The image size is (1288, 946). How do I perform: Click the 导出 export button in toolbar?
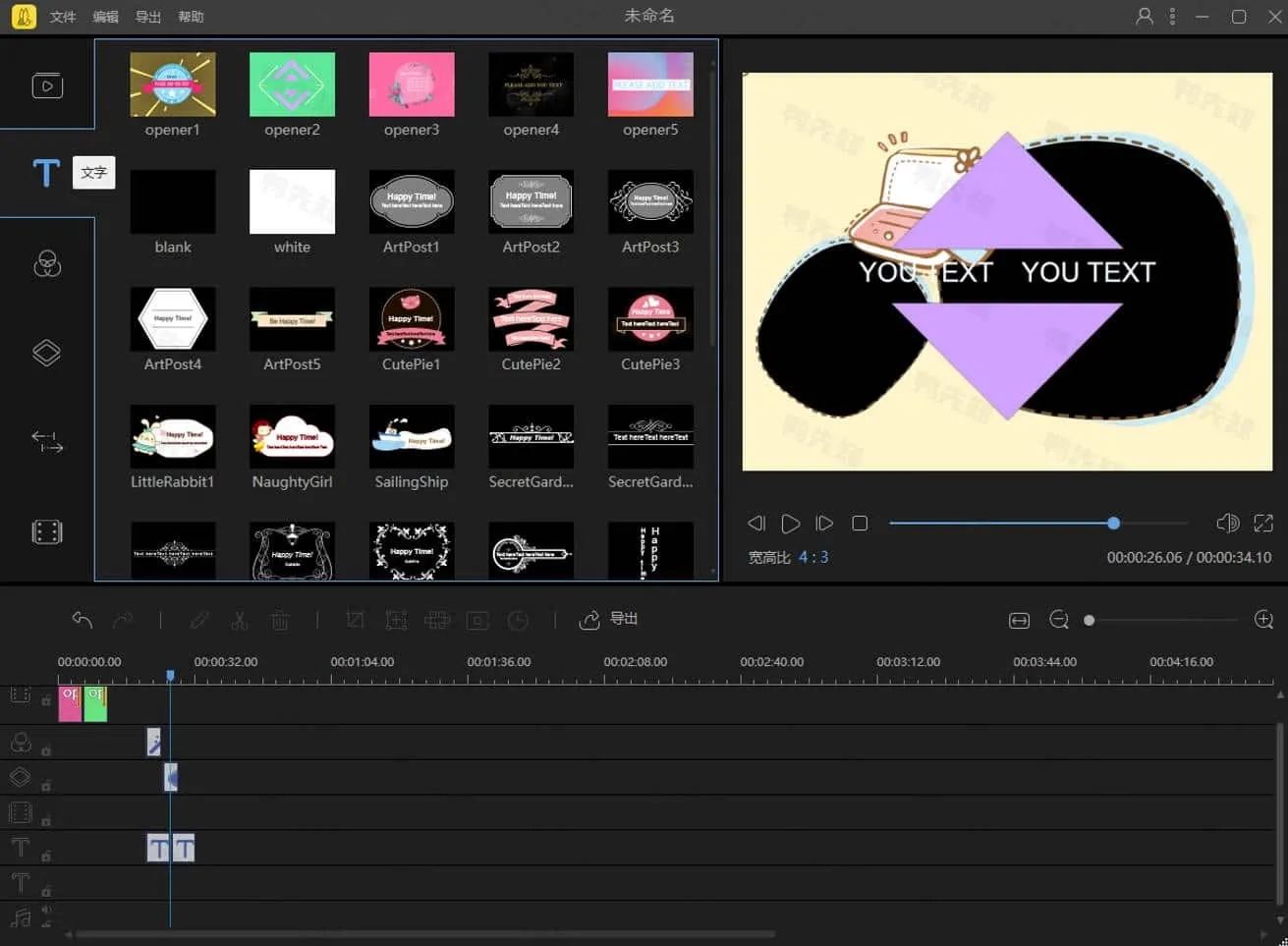[609, 619]
